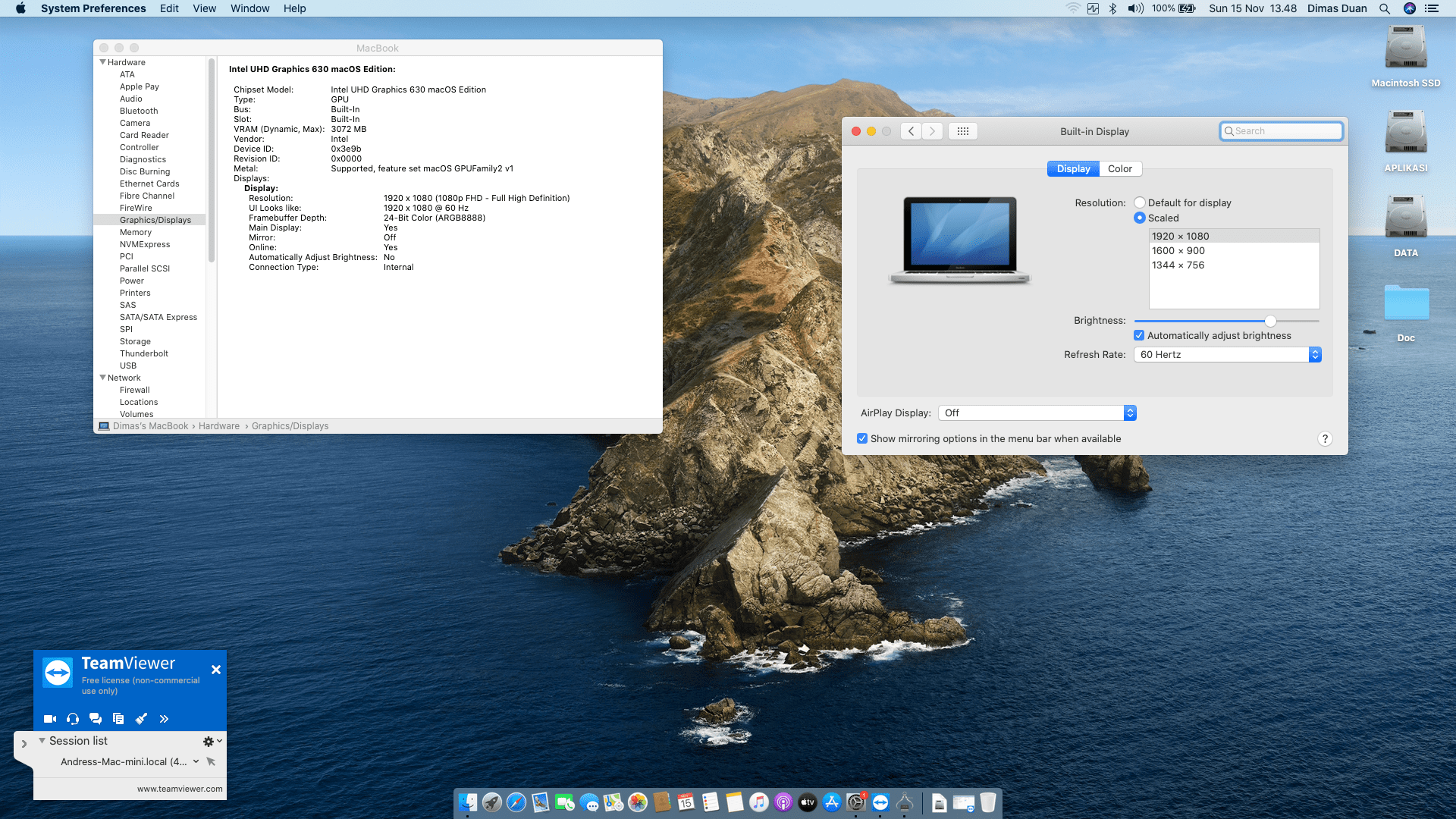The image size is (1456, 819).
Task: Click remote control cursor icon for session
Action: click(x=211, y=762)
